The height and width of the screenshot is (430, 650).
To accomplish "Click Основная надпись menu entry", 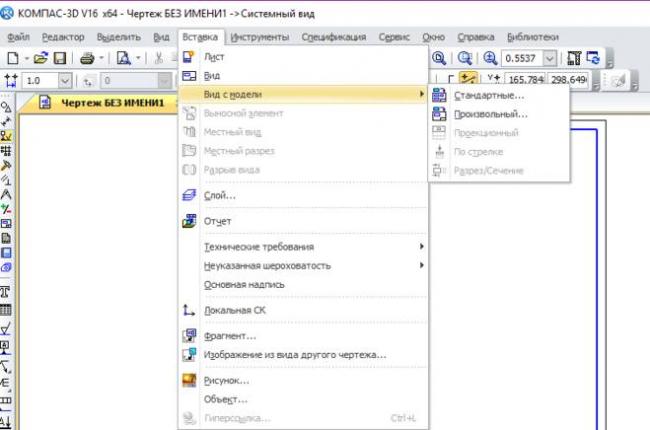I will coord(244,284).
